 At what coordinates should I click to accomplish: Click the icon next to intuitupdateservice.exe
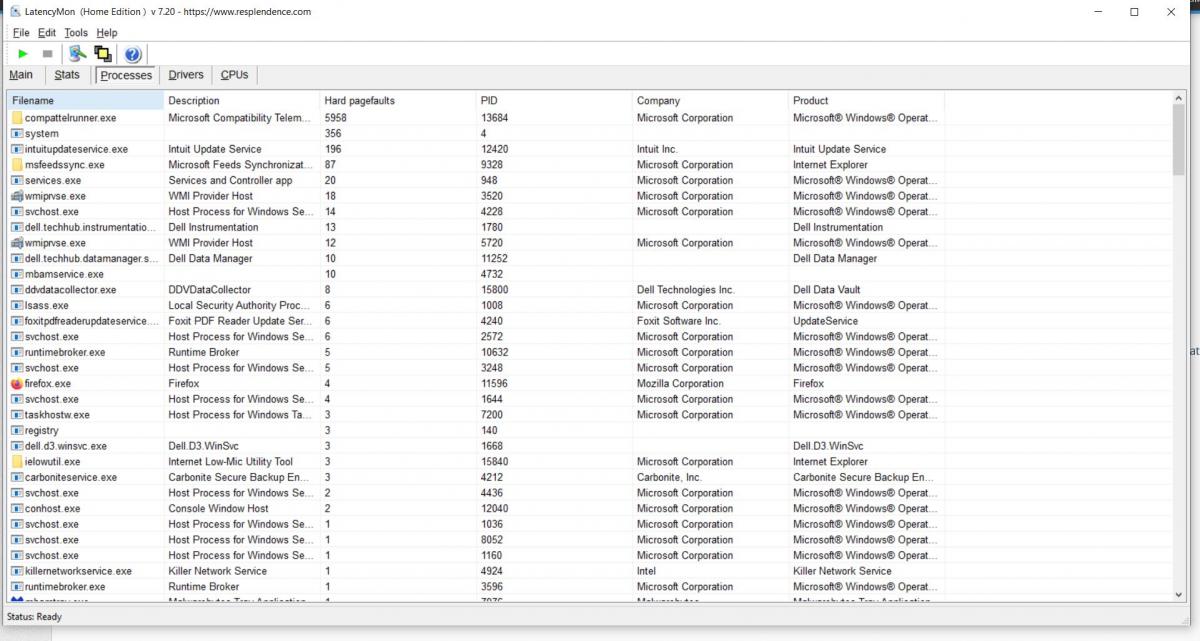(17, 149)
